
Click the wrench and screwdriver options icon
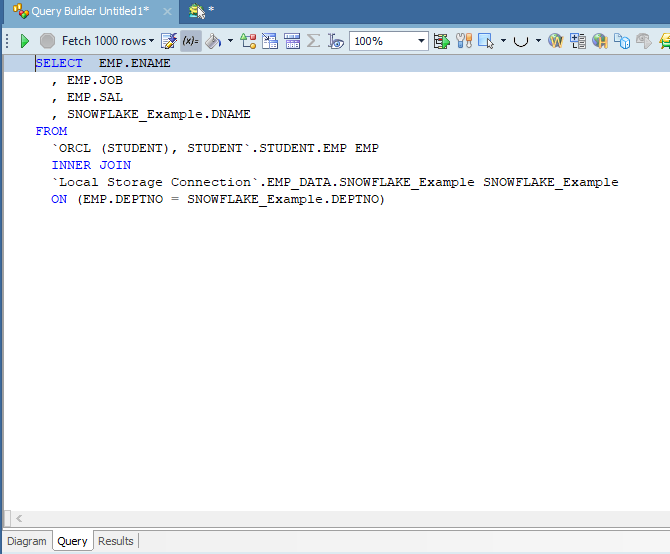464,41
